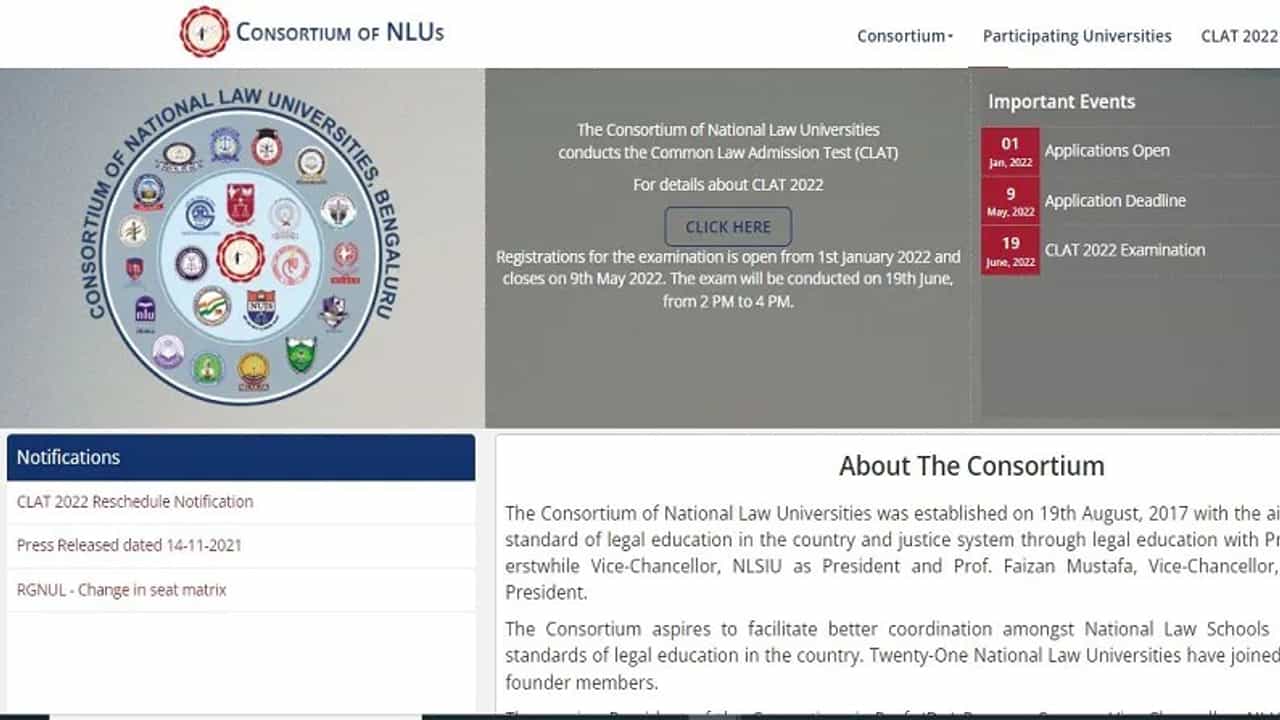Viewport: 1280px width, 720px height.
Task: Open Press Released dated 14-11-2021 link
Action: 129,545
